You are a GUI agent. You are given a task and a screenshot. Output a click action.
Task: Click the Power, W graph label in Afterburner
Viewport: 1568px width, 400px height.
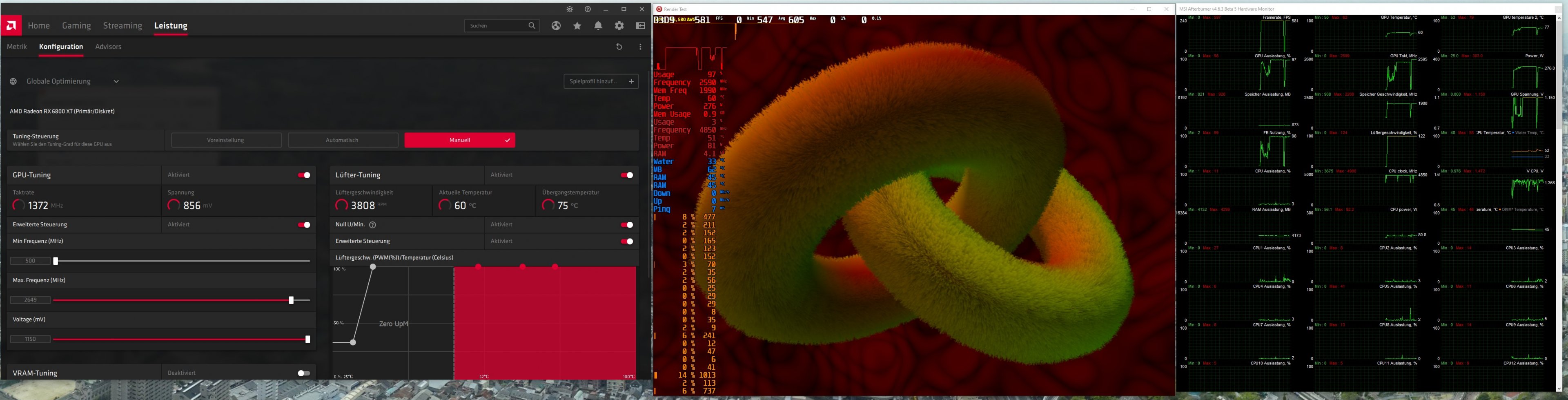[x=1535, y=56]
